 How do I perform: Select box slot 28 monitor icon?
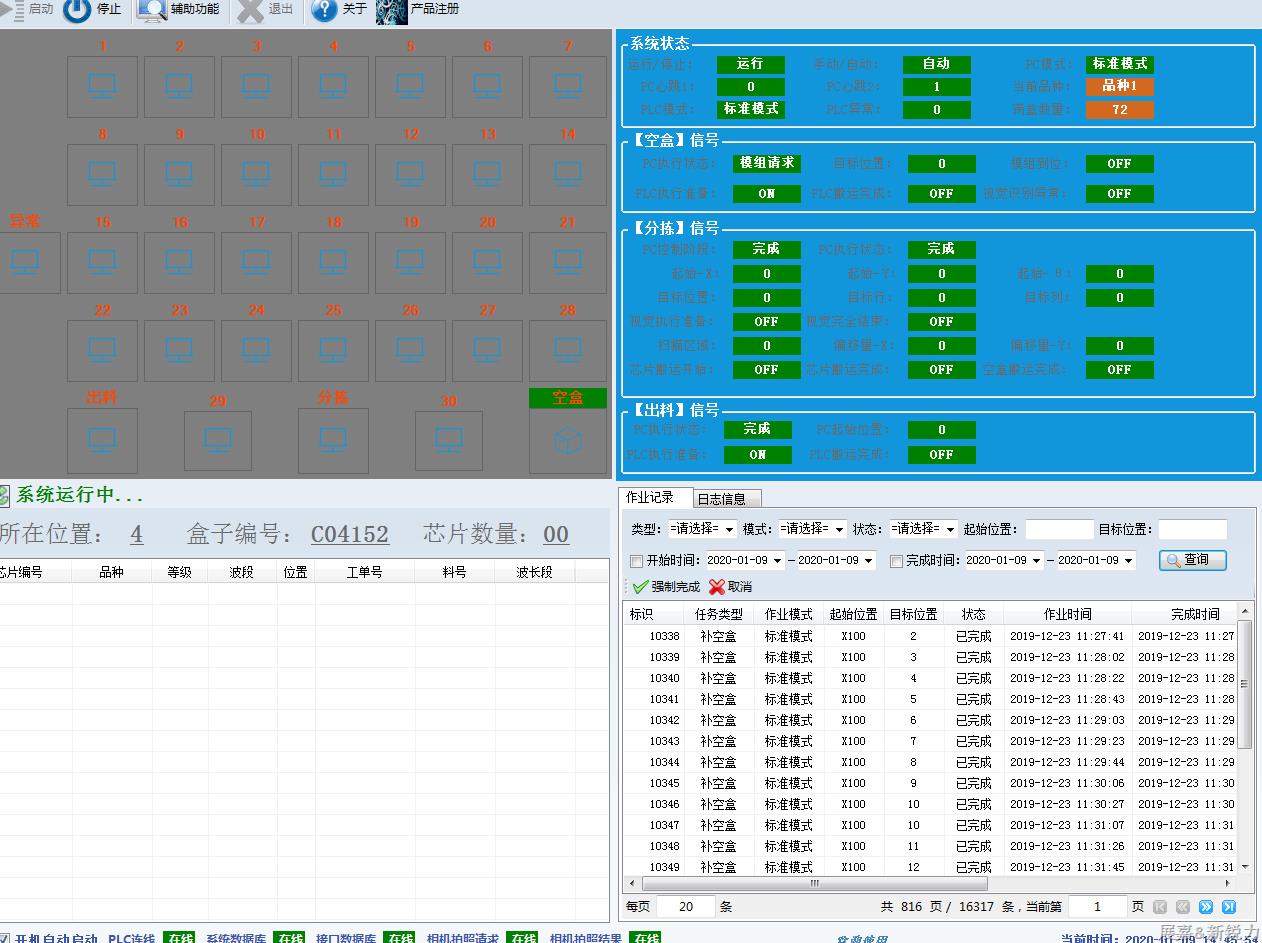point(567,350)
